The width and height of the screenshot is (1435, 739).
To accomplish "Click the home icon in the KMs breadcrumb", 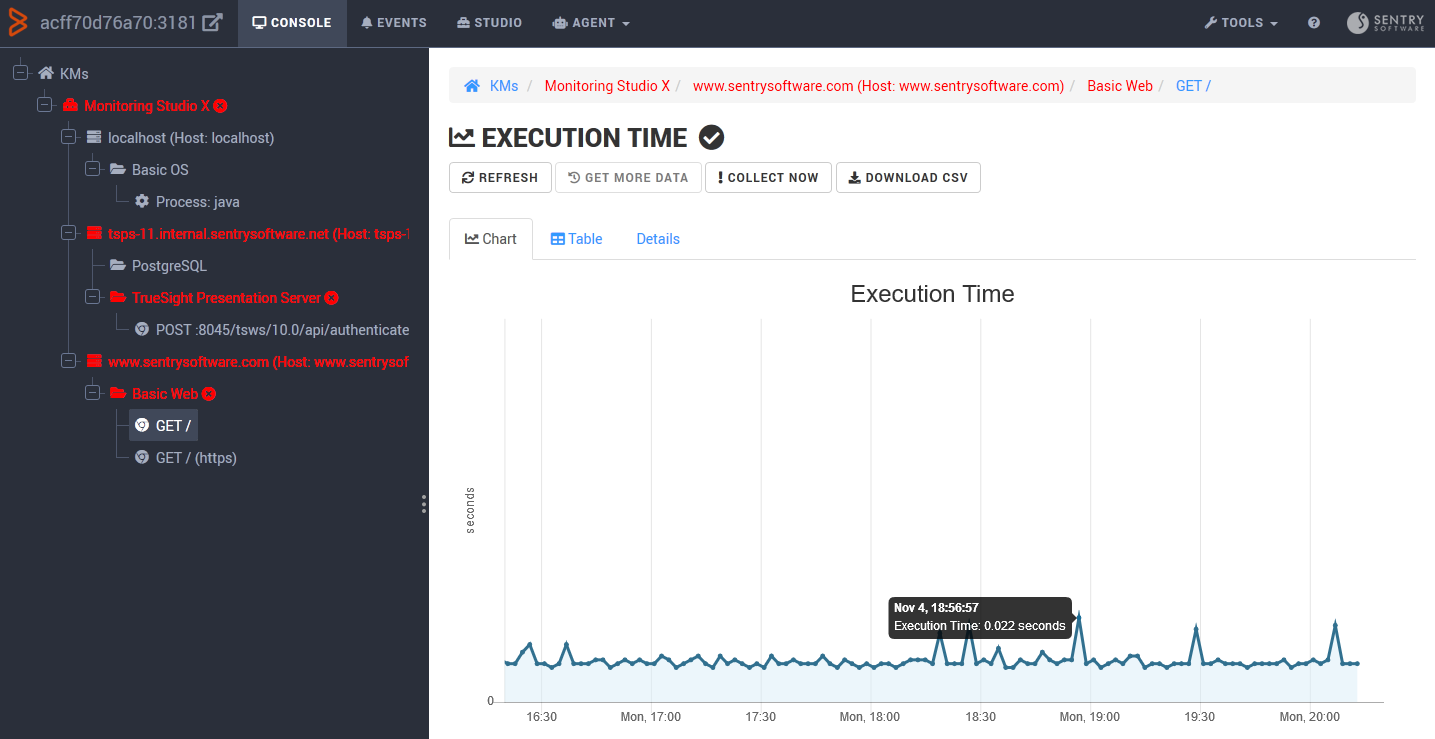I will point(471,85).
